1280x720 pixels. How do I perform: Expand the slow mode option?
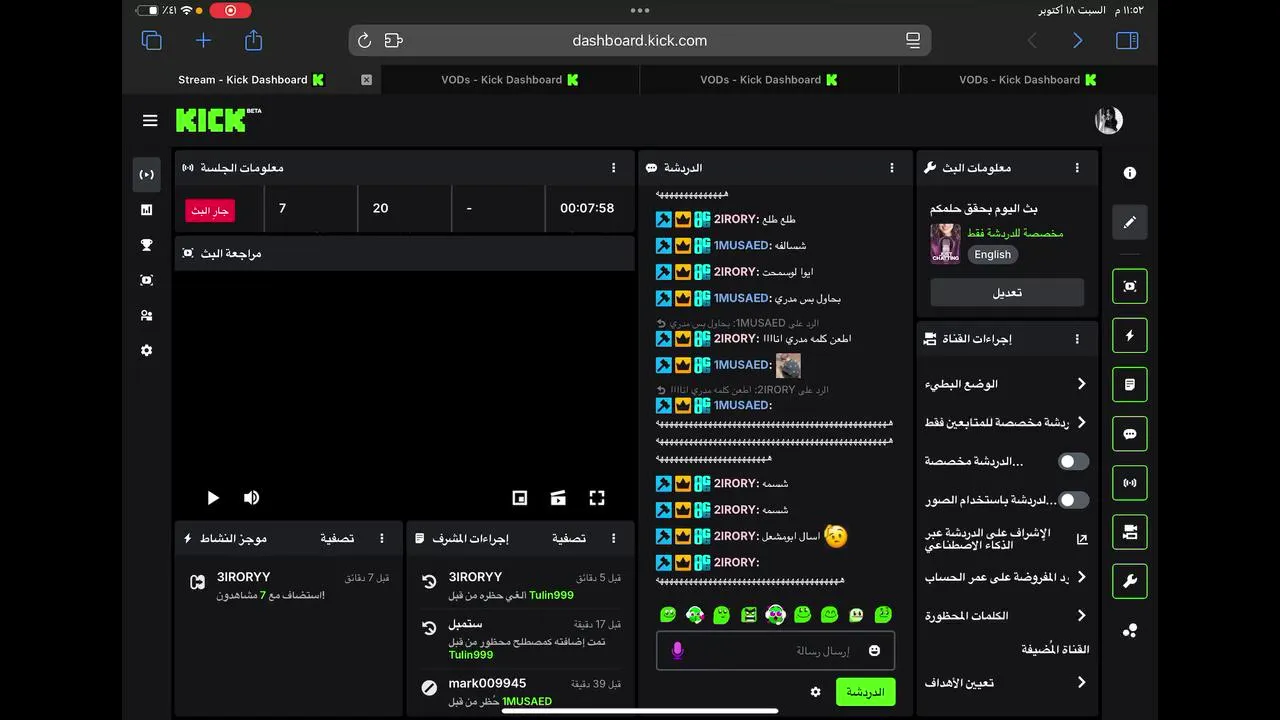tap(1007, 384)
